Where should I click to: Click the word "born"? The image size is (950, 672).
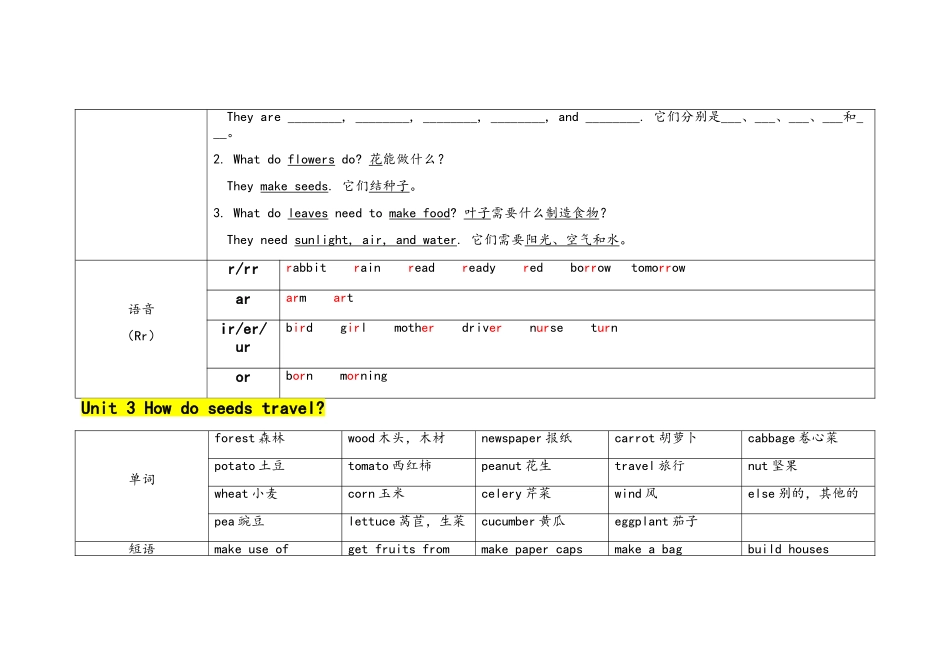pyautogui.click(x=299, y=376)
